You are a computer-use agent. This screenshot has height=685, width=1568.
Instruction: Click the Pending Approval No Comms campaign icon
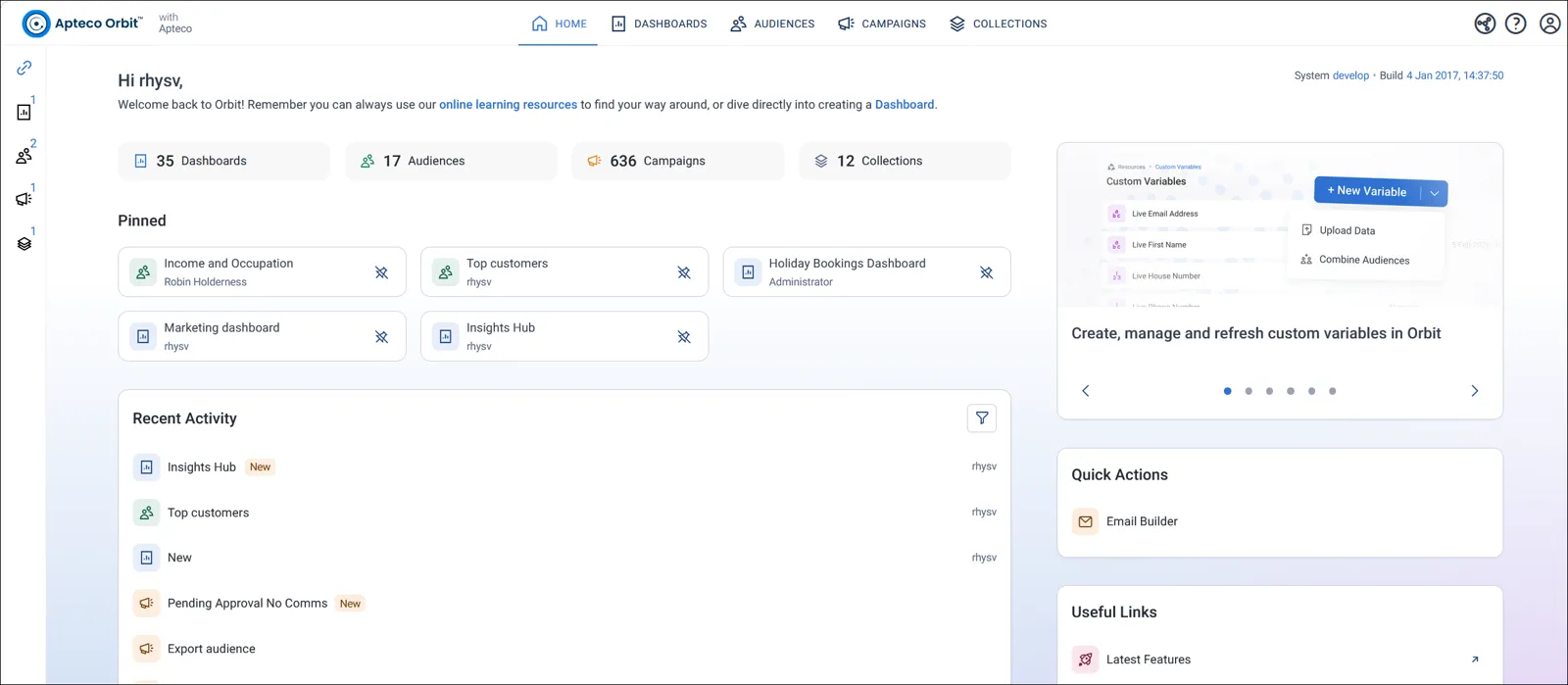pos(146,603)
